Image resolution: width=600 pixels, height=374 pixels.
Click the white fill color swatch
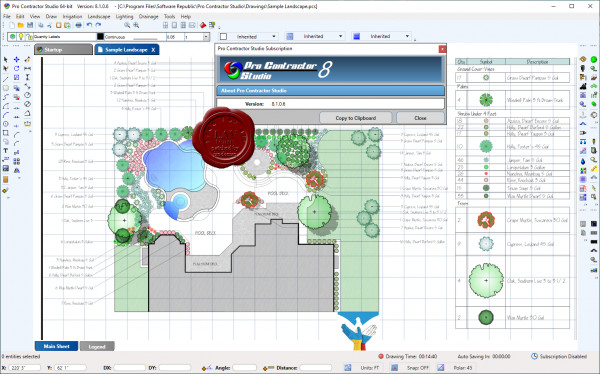click(x=223, y=36)
